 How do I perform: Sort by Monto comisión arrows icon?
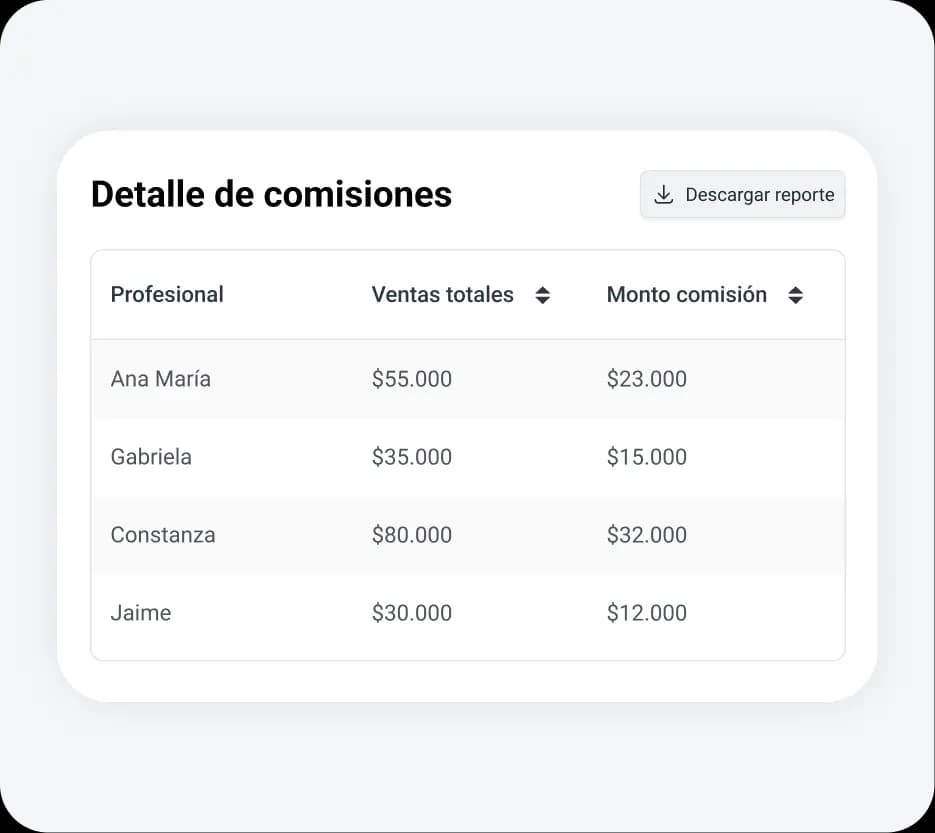click(796, 295)
